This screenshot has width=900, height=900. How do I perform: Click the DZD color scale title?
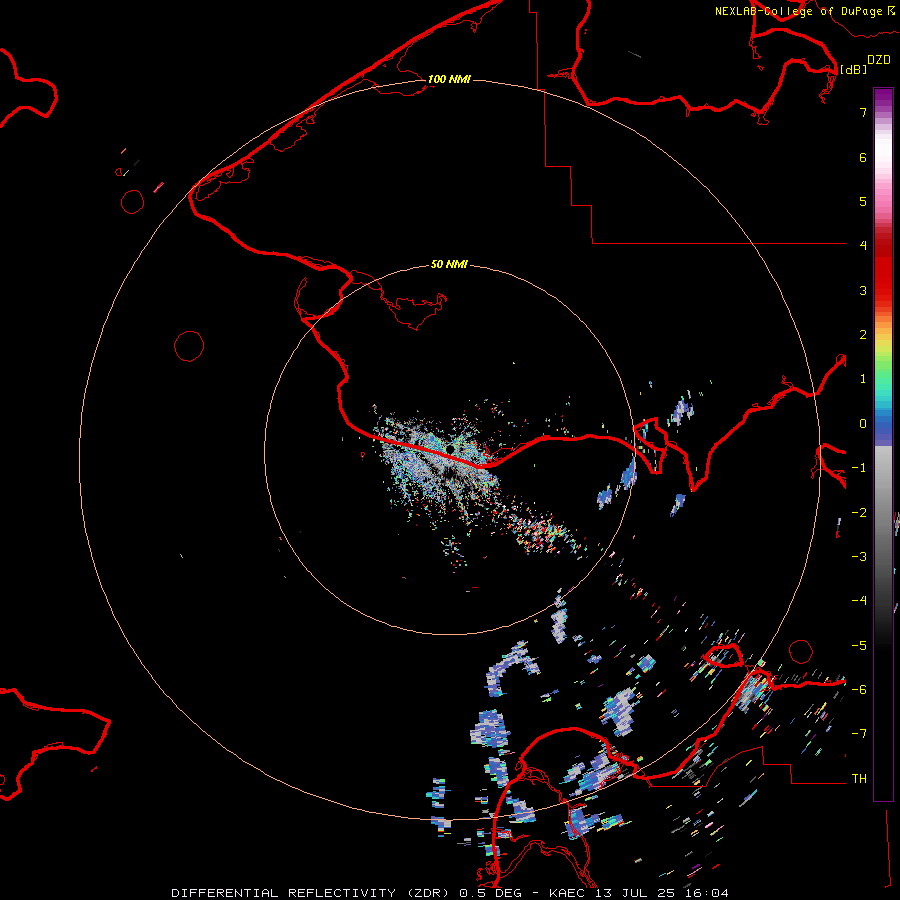[x=879, y=60]
